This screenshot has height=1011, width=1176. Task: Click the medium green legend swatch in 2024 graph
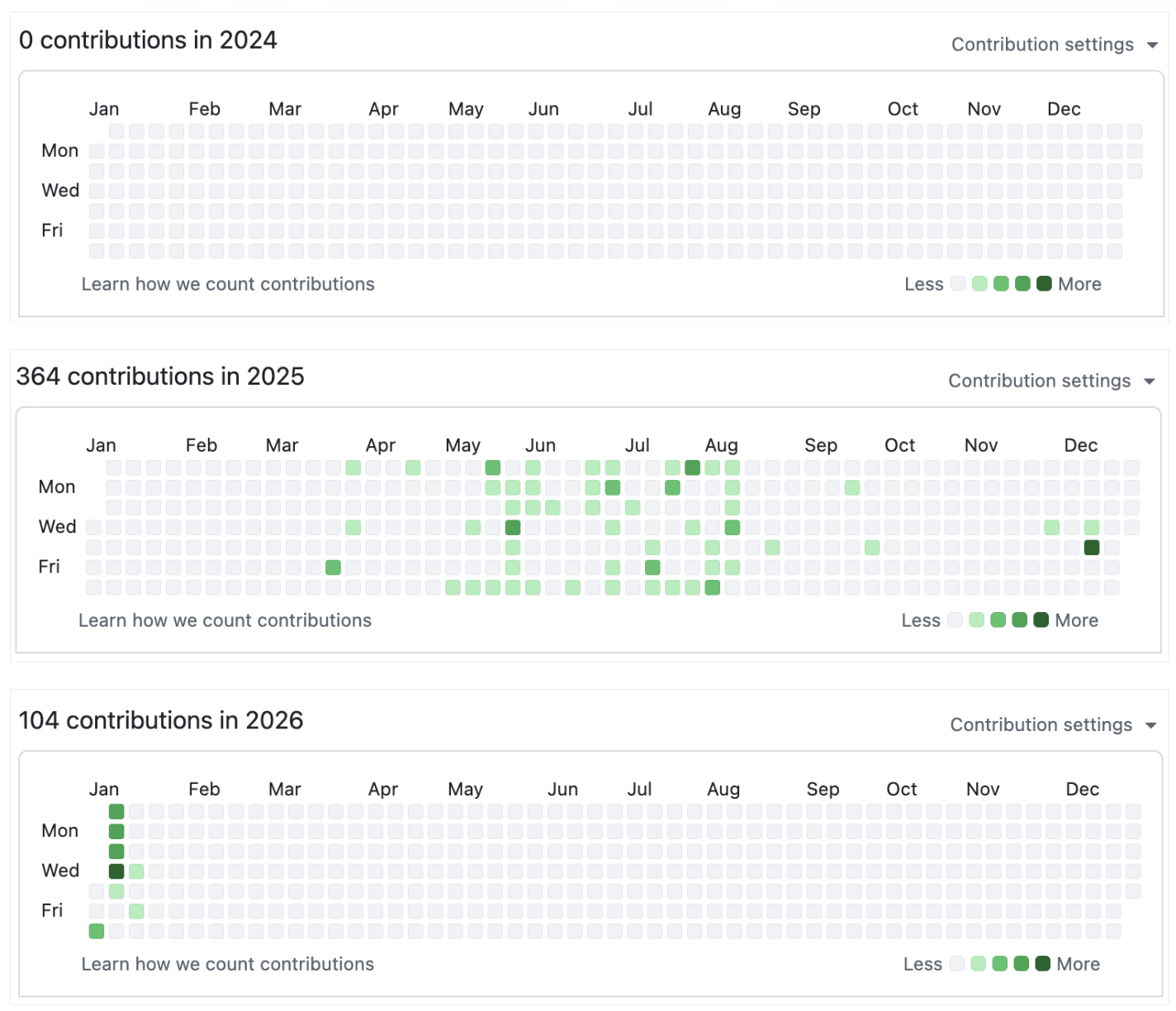(1001, 284)
